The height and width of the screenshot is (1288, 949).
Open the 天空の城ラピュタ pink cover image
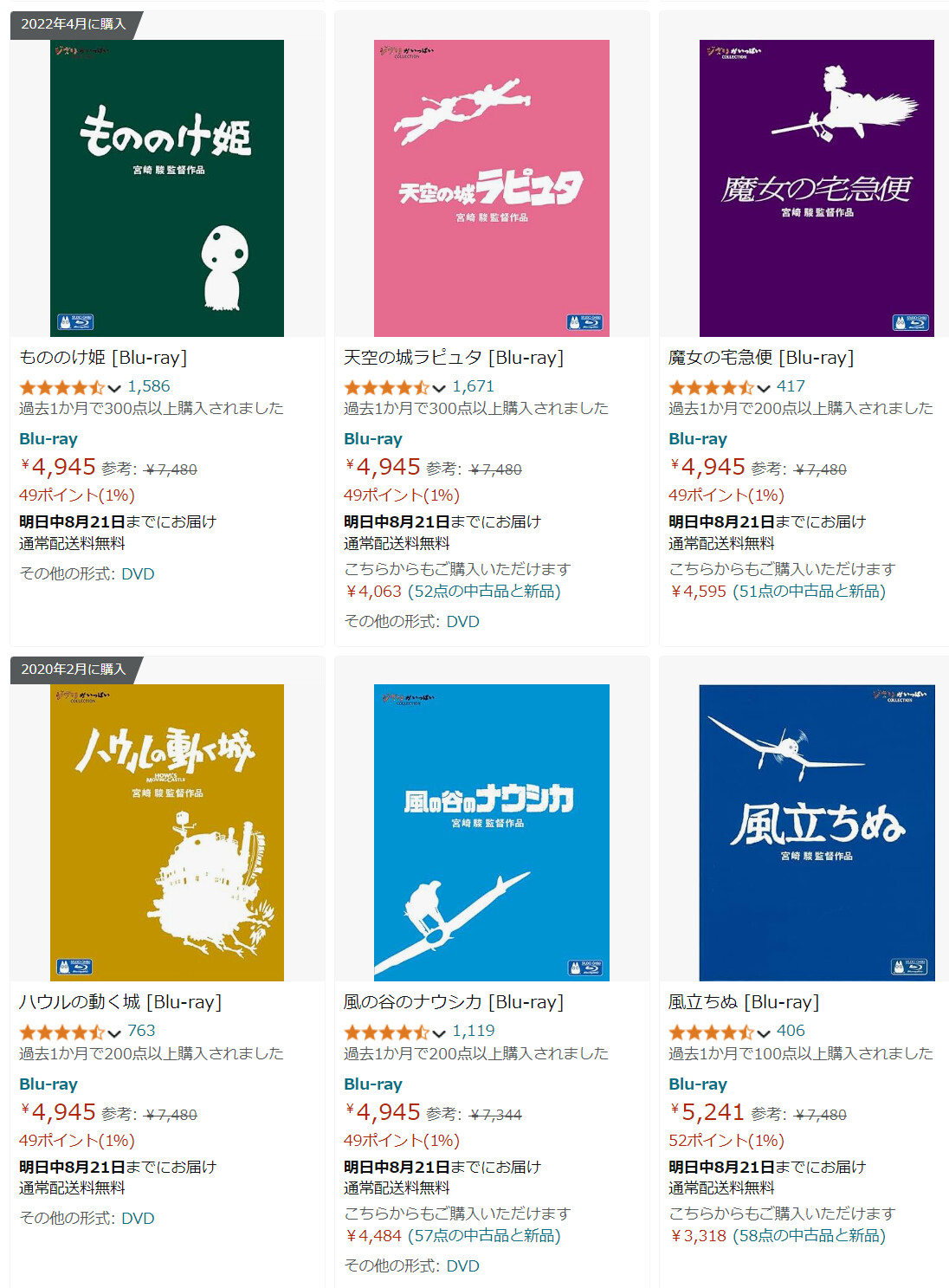point(492,188)
